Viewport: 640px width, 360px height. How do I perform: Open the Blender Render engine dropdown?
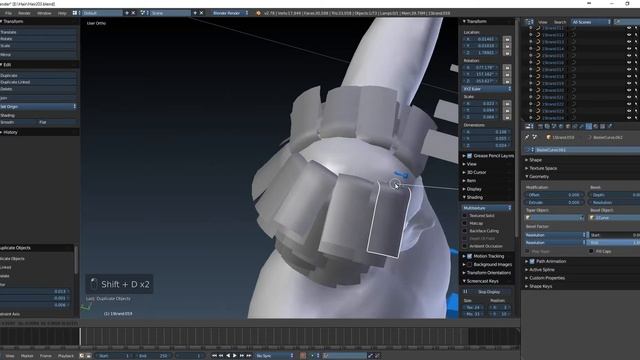[230, 13]
